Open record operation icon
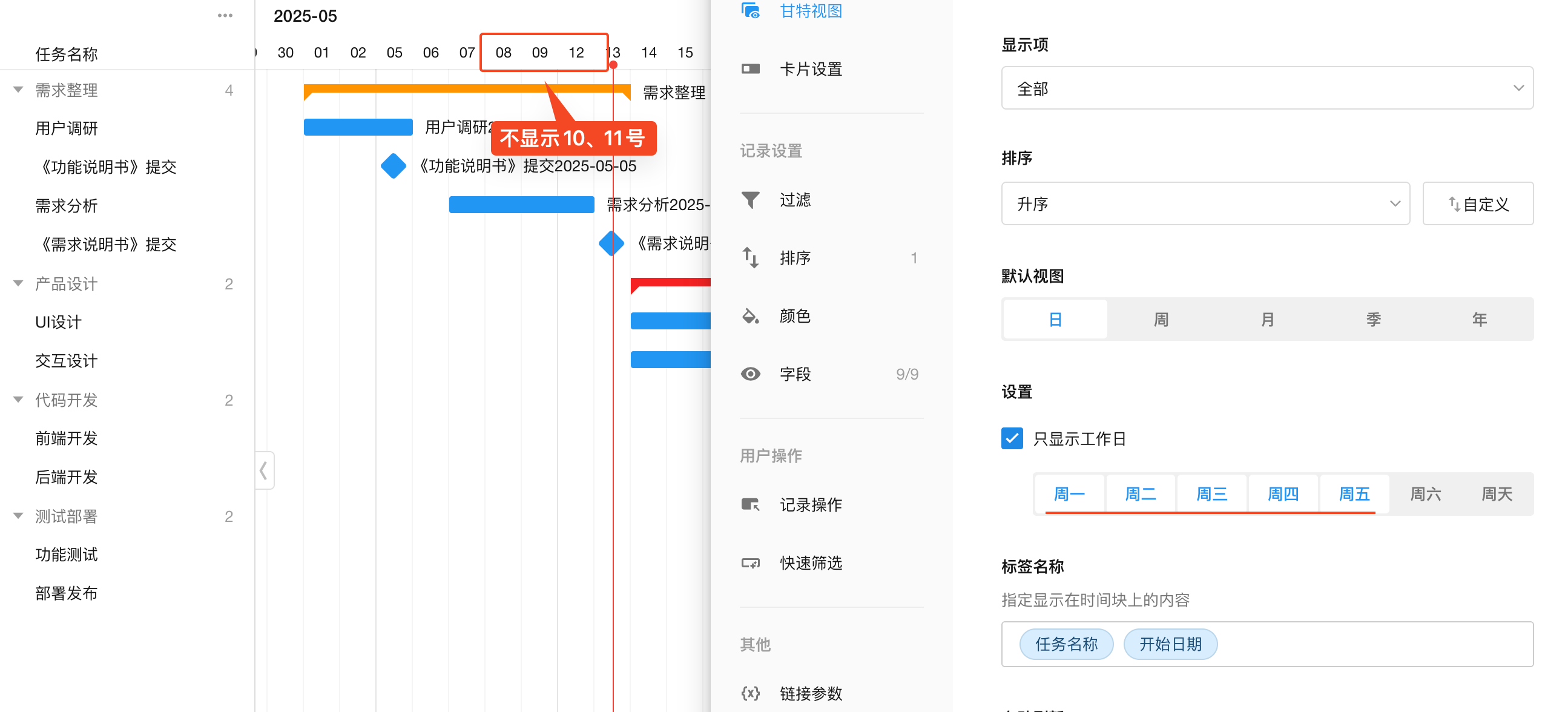The width and height of the screenshot is (1568, 712). (750, 504)
